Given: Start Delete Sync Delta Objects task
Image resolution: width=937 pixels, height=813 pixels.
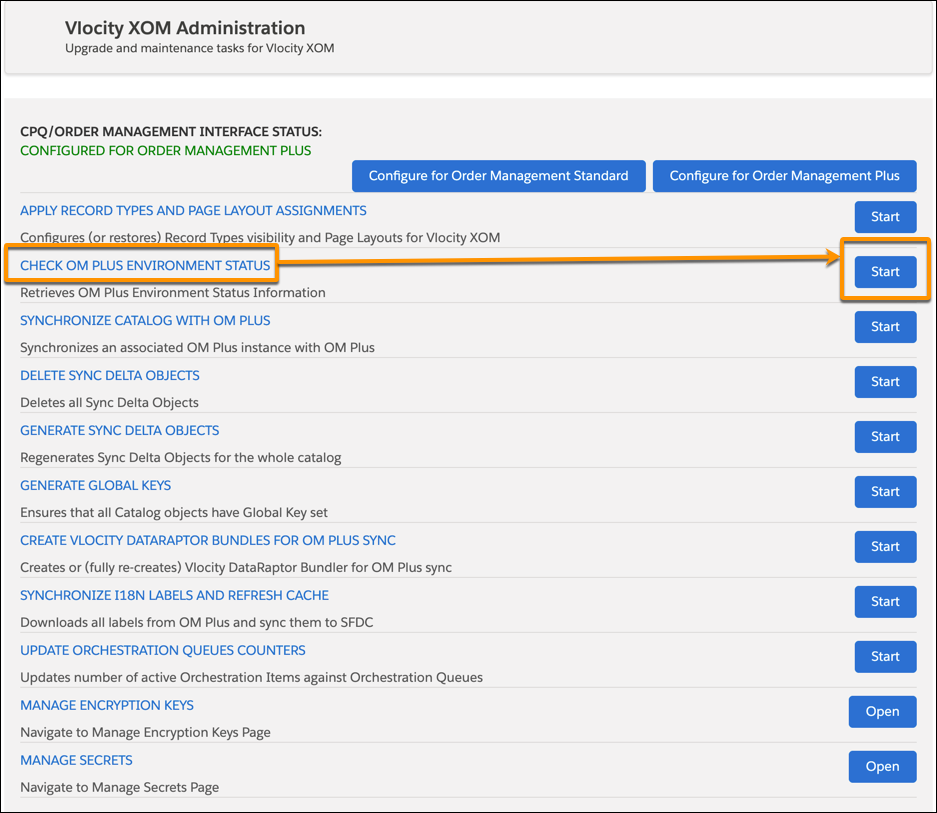Looking at the screenshot, I should point(885,382).
